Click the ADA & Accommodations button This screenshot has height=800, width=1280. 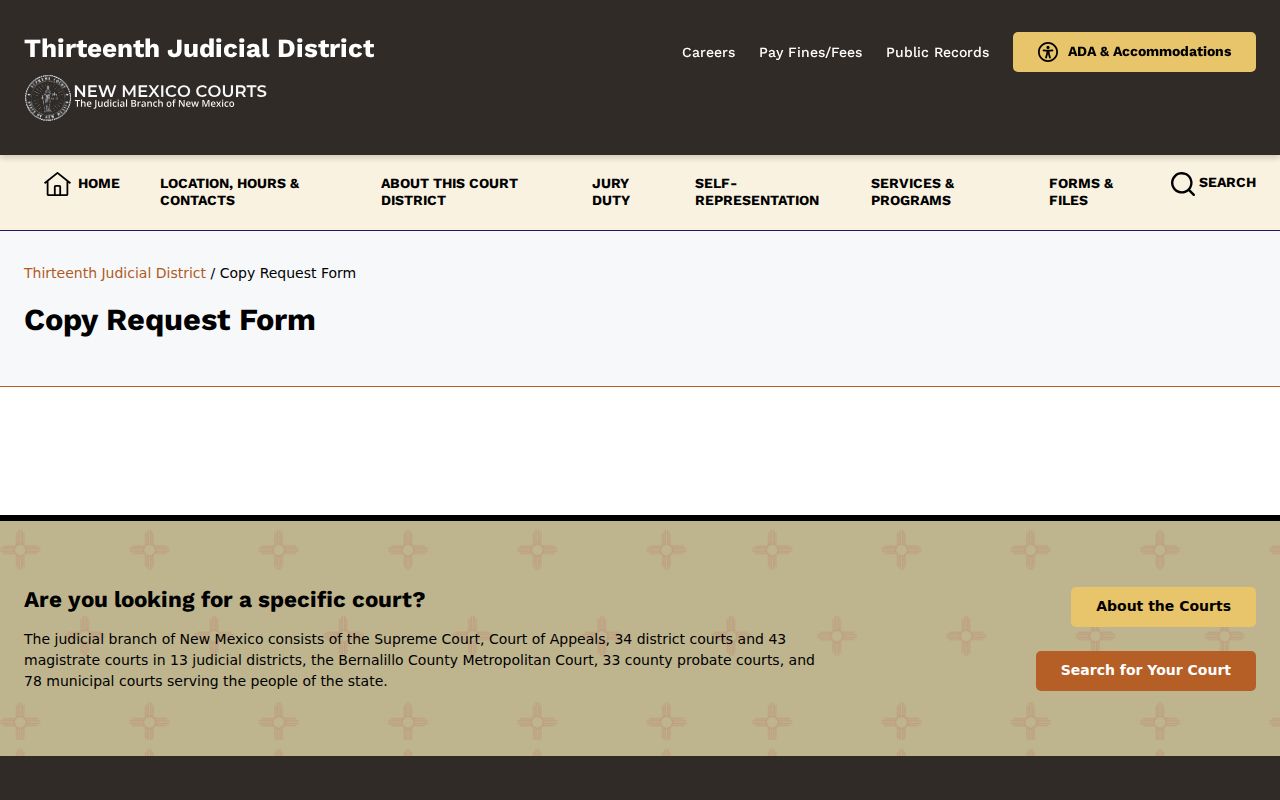[1134, 52]
